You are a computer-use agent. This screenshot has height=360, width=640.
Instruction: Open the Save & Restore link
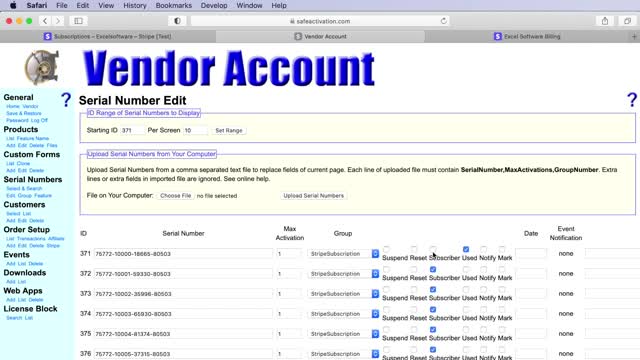pos(24,113)
